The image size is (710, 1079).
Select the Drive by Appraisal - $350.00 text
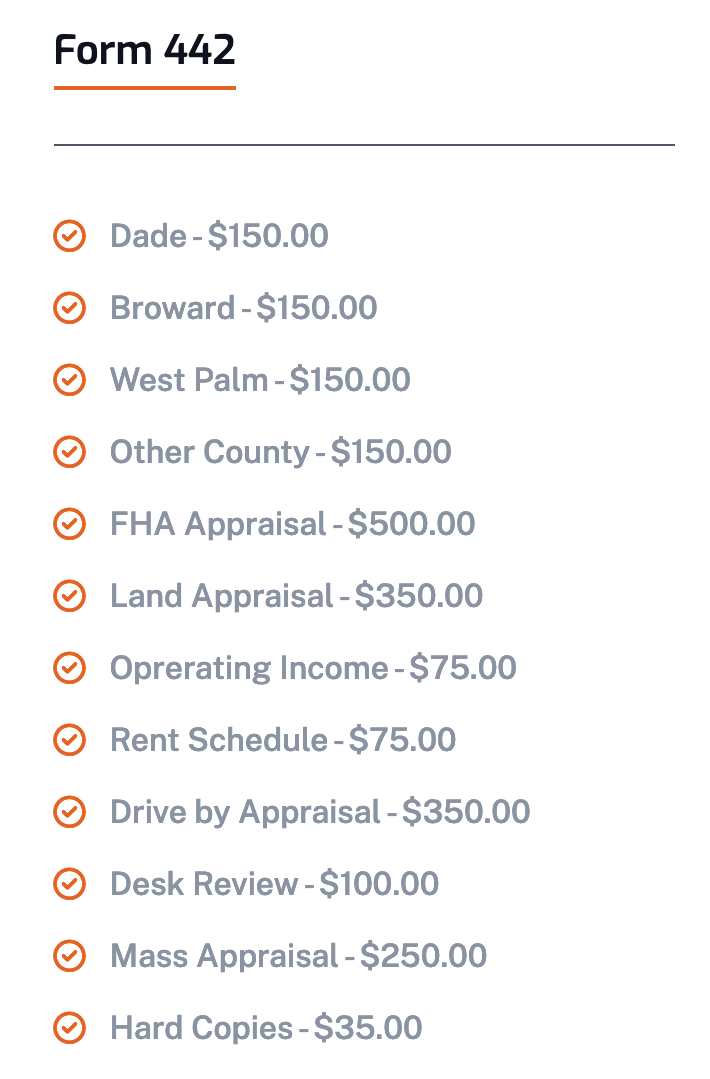[320, 812]
